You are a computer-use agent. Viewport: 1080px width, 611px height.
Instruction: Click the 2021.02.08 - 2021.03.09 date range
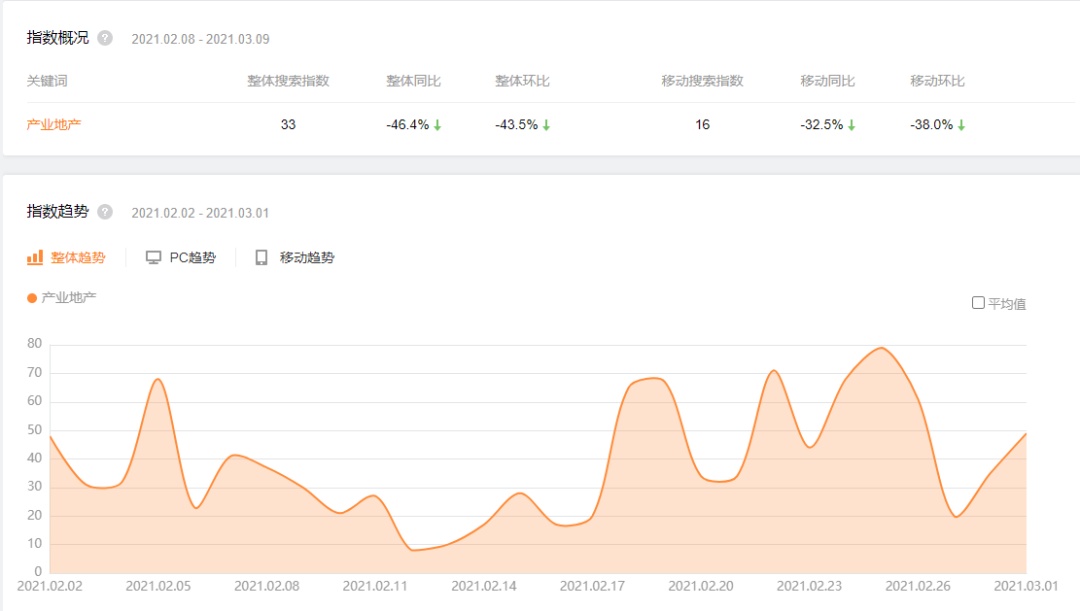pyautogui.click(x=200, y=40)
